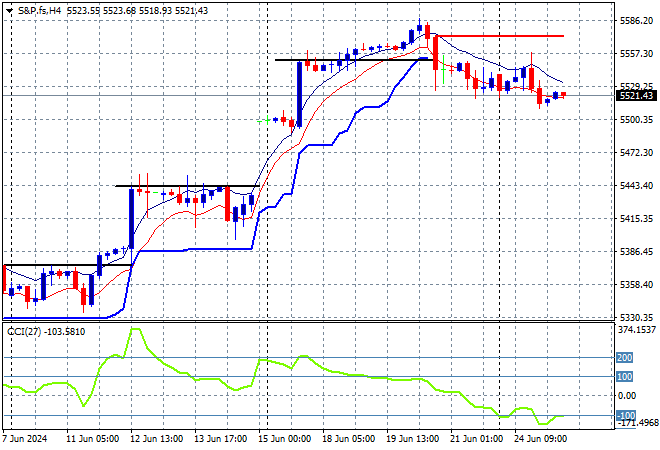Screen dimensions: 660x450
Task: Click the 5330.35 price axis label
Action: click(x=636, y=317)
